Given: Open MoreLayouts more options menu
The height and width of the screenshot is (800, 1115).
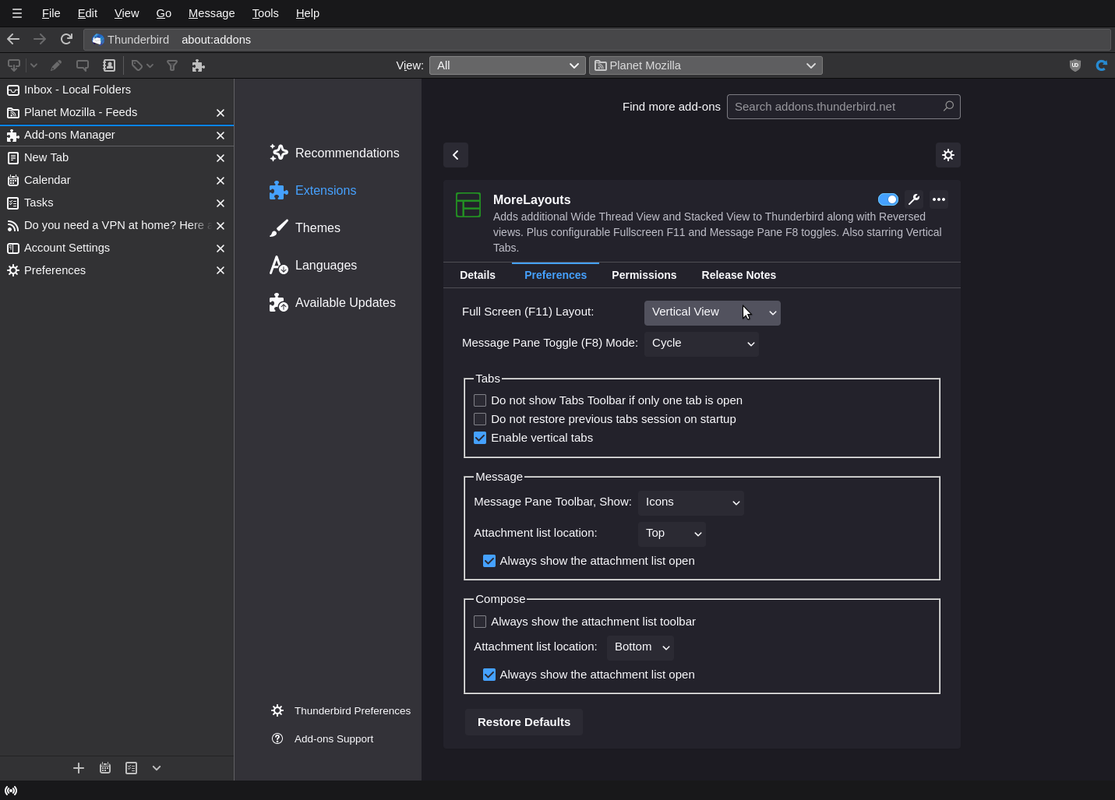Looking at the screenshot, I should (939, 199).
